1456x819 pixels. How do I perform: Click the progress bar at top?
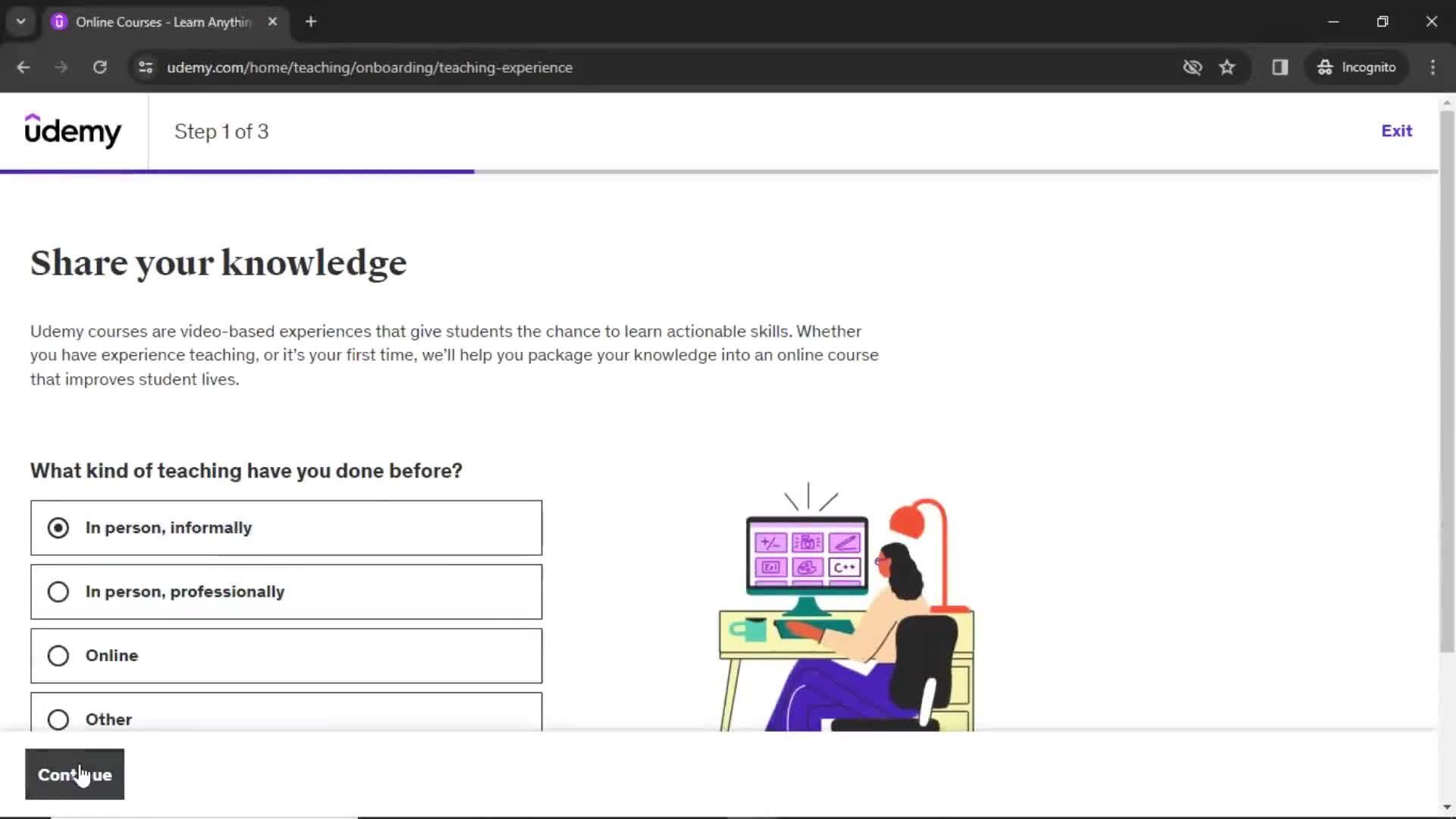point(728,171)
